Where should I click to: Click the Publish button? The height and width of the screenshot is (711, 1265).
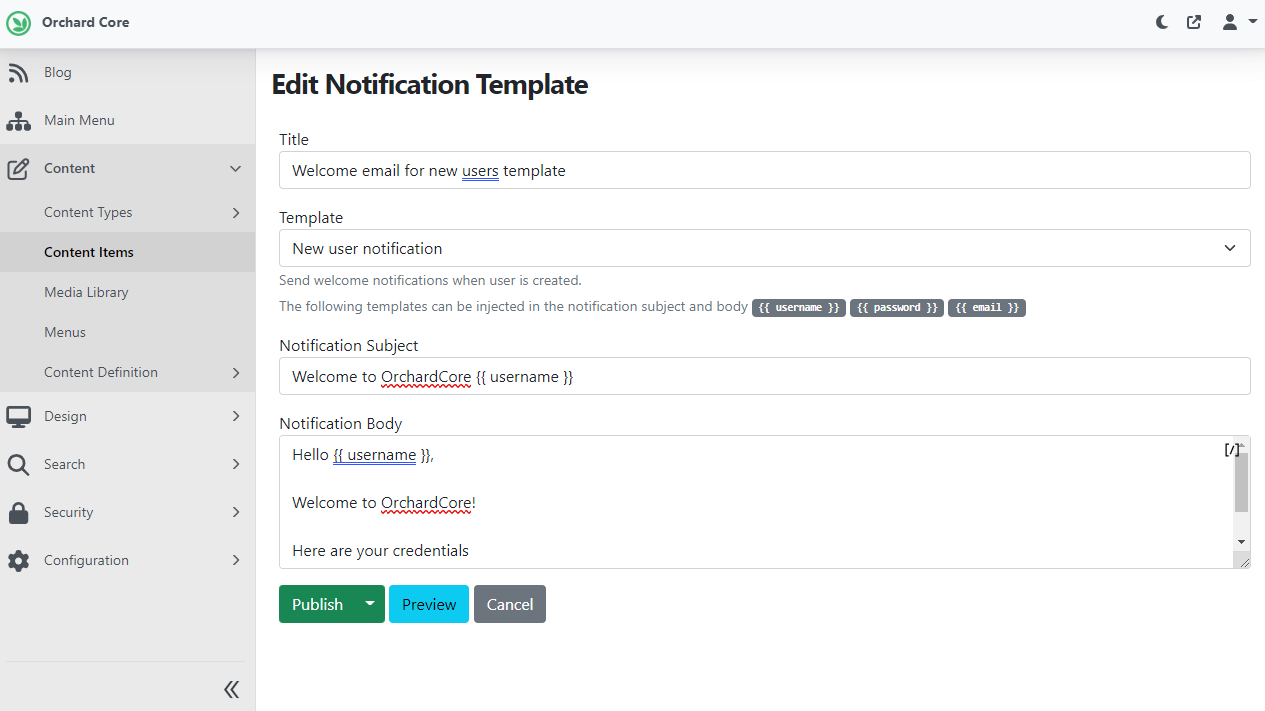tap(317, 604)
